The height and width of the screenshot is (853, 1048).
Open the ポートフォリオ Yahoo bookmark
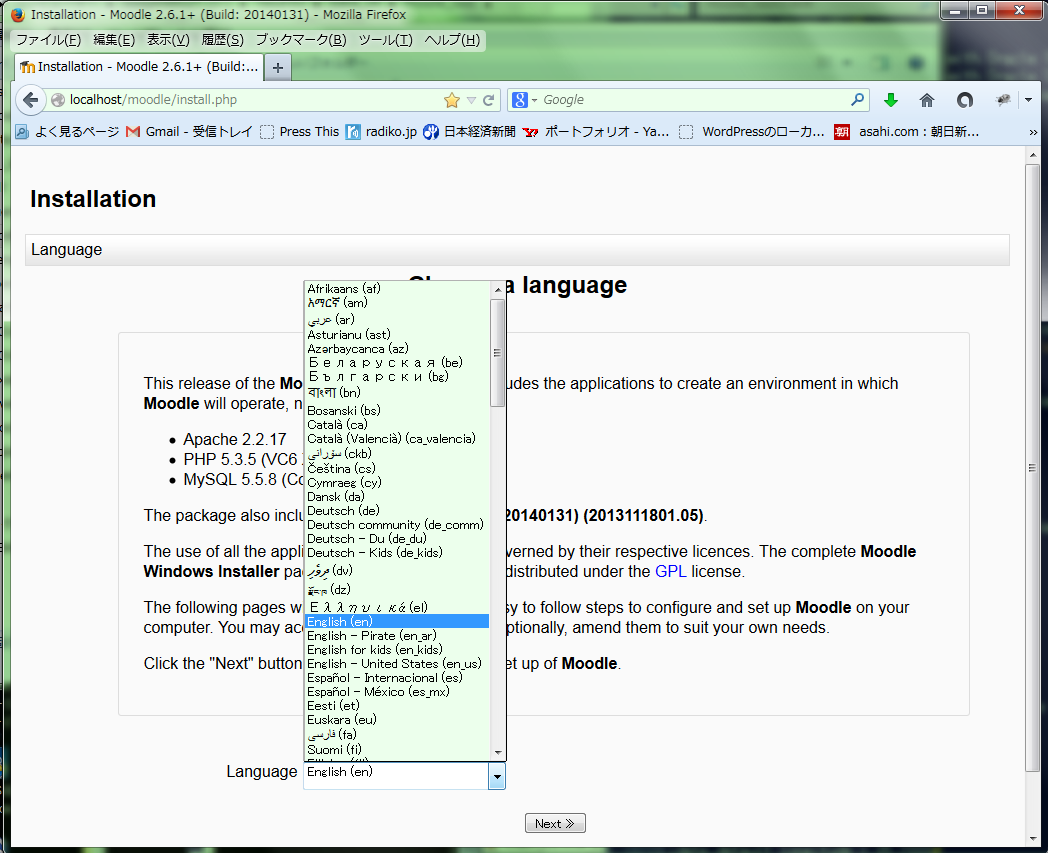[x=596, y=132]
